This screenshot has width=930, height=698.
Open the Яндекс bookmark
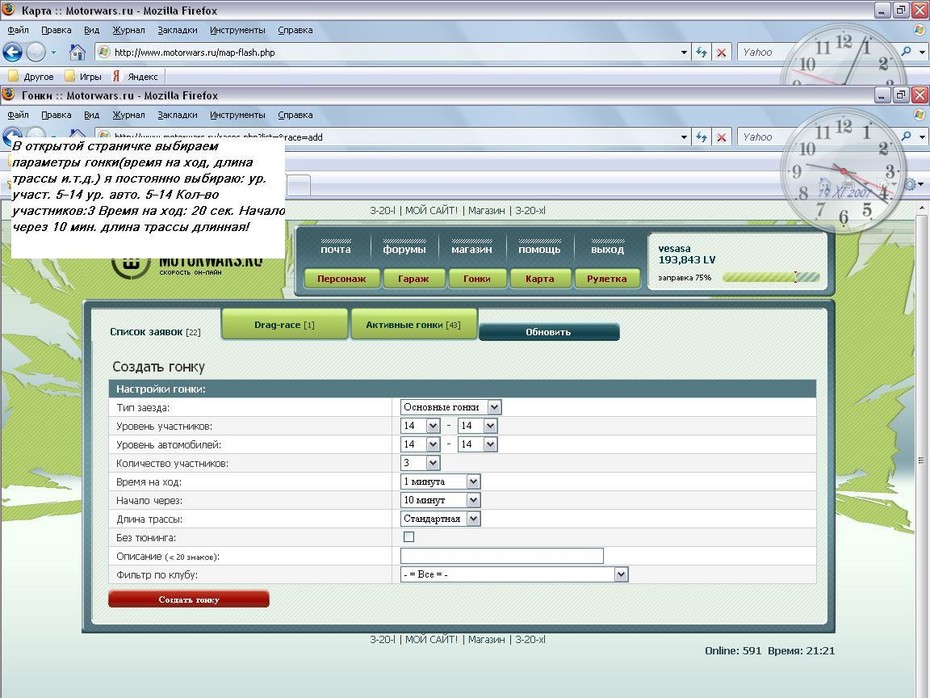coord(135,77)
